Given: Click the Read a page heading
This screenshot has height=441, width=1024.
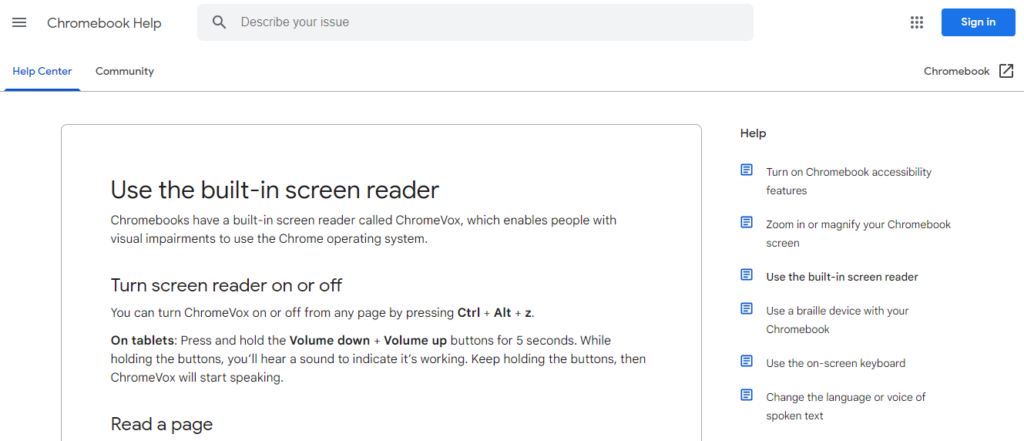Looking at the screenshot, I should pos(161,424).
